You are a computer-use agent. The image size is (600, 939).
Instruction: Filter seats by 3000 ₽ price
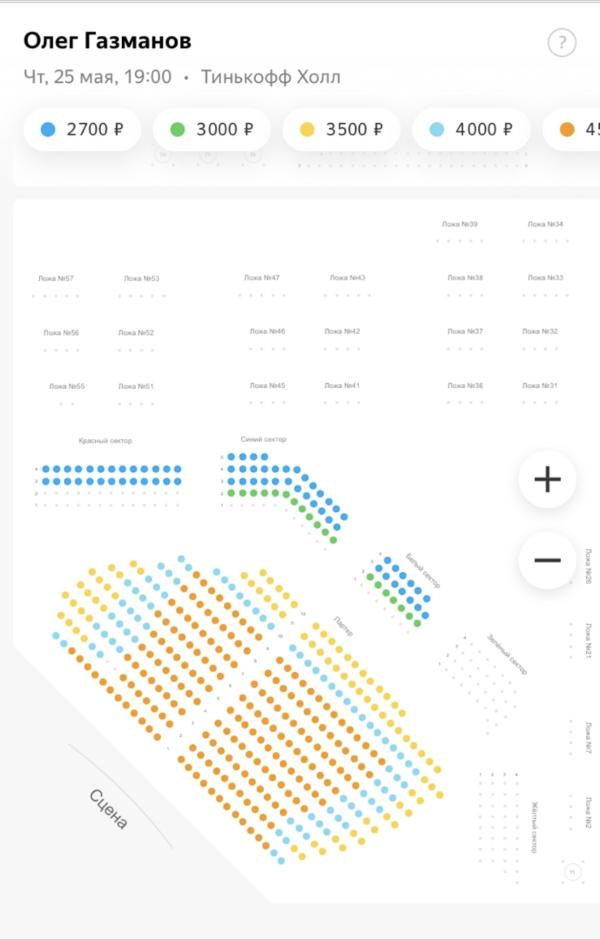tap(211, 129)
